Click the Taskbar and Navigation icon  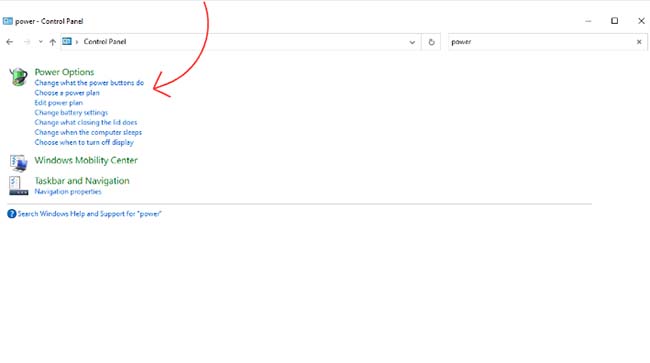[18, 185]
